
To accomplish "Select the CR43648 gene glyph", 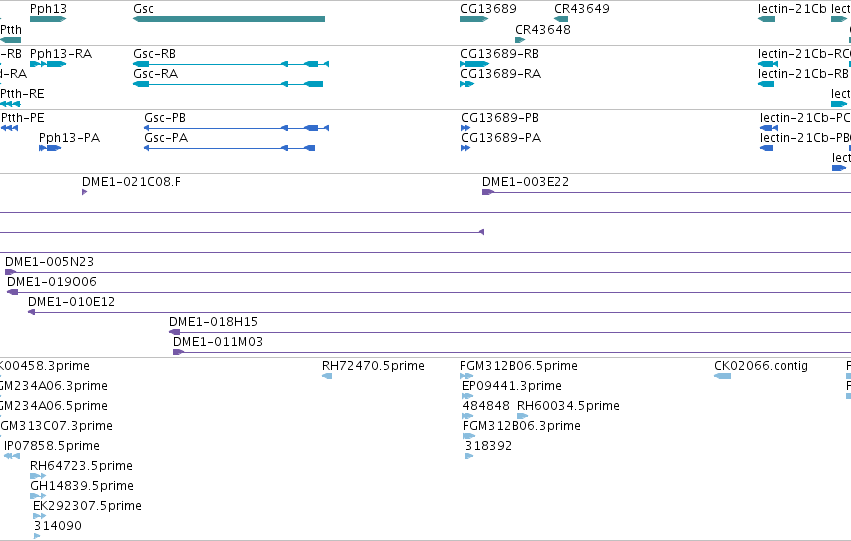I will pyautogui.click(x=520, y=40).
